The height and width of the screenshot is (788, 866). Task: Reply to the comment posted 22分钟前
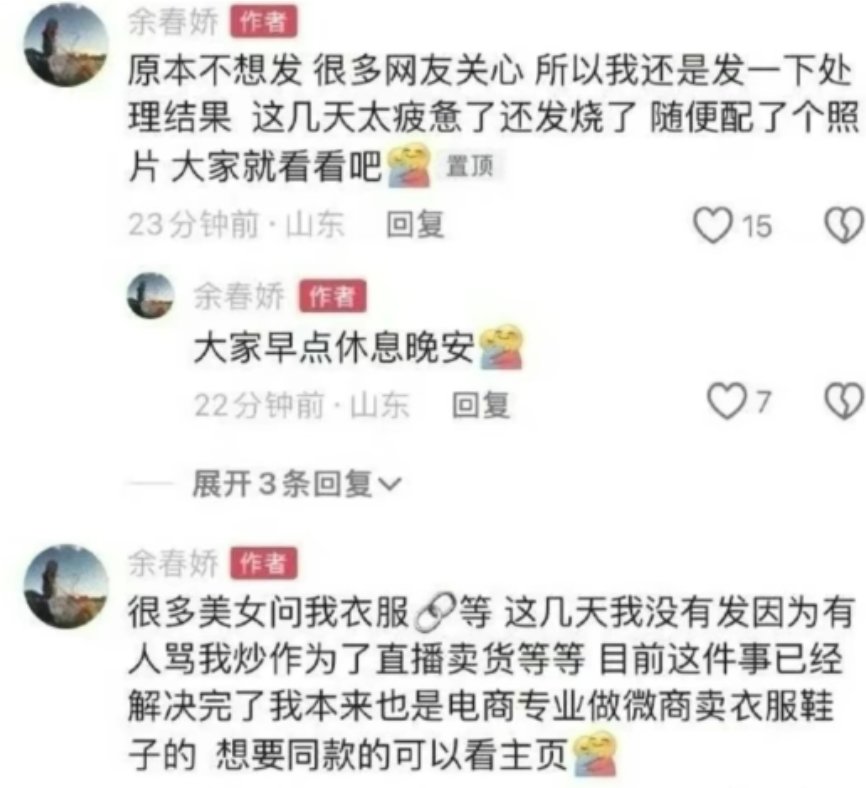coord(480,405)
